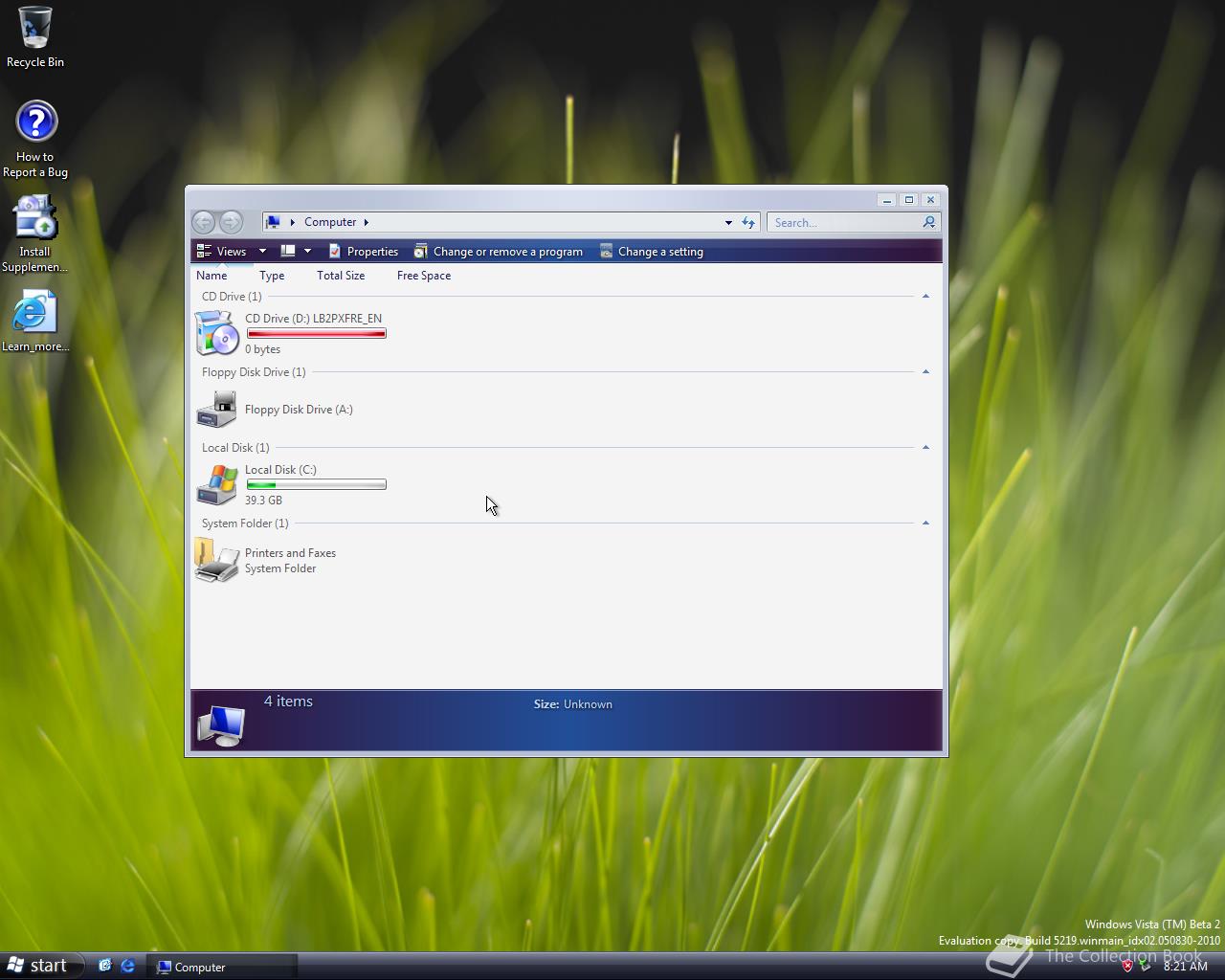
Task: Click the network tray icon next to the clock
Action: tap(1146, 966)
